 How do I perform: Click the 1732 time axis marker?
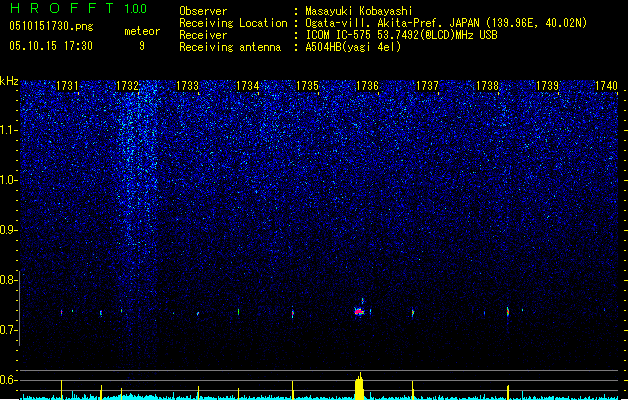127,86
